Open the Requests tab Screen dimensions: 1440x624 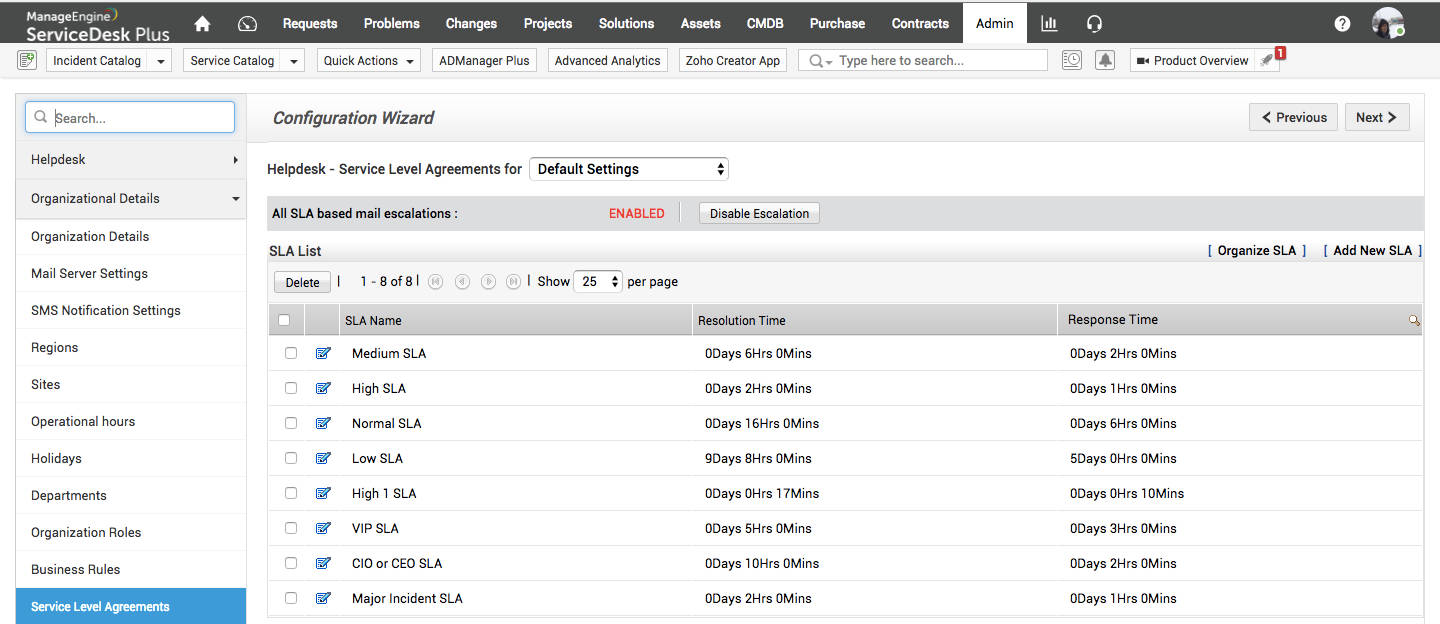(310, 23)
